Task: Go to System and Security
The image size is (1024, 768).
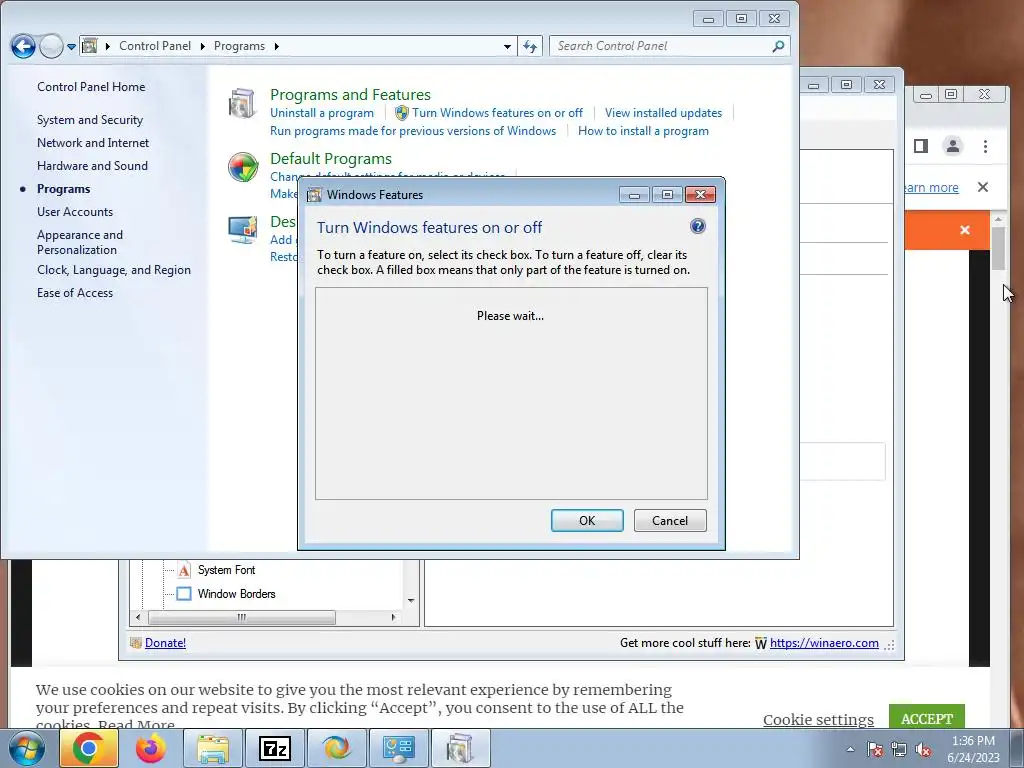Action: tap(89, 120)
